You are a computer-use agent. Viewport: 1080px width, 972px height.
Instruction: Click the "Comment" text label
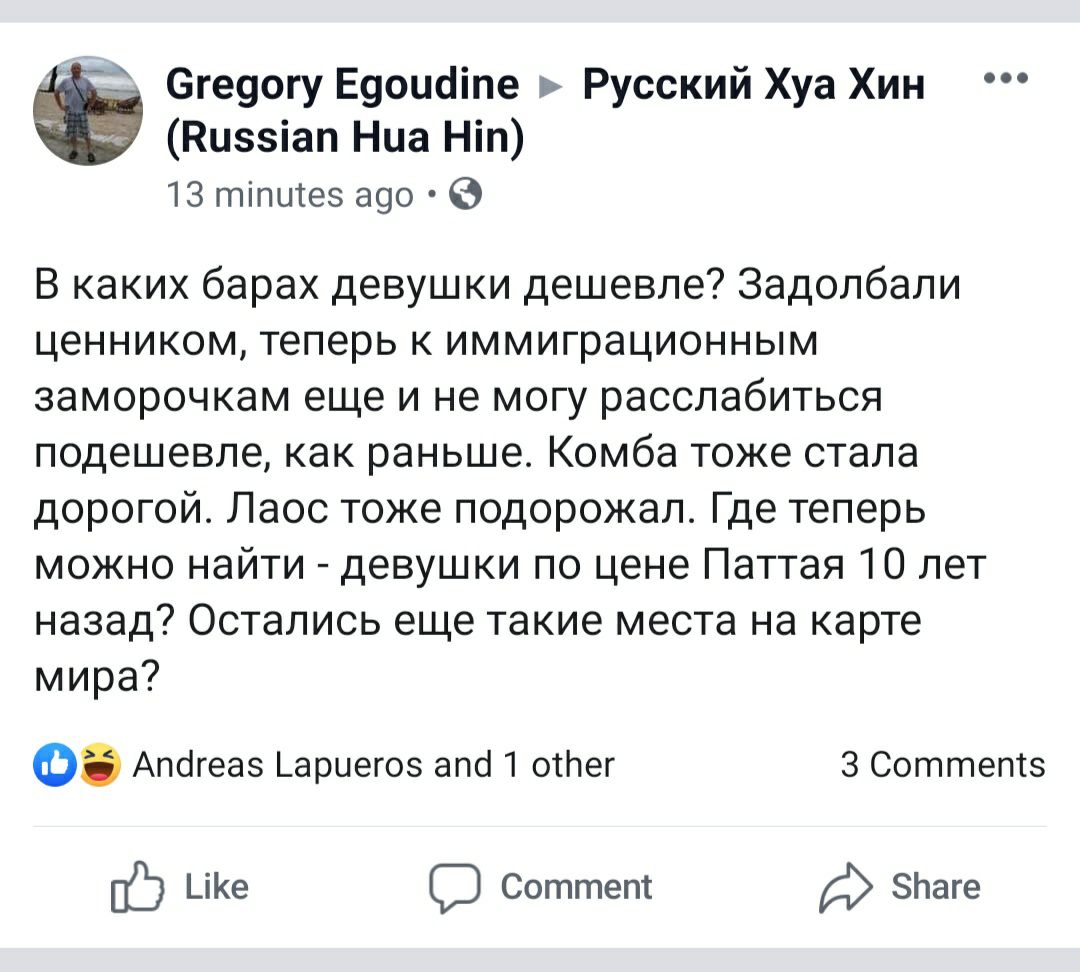[x=575, y=887]
